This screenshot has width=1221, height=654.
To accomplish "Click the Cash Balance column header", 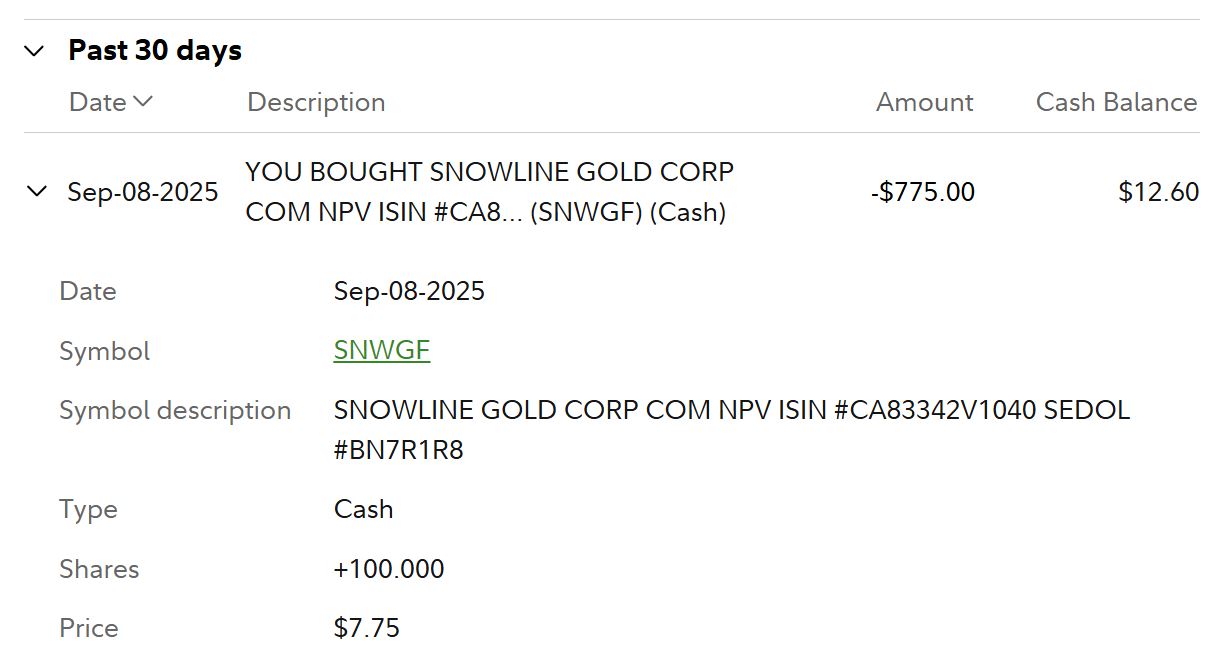I will pos(1116,102).
